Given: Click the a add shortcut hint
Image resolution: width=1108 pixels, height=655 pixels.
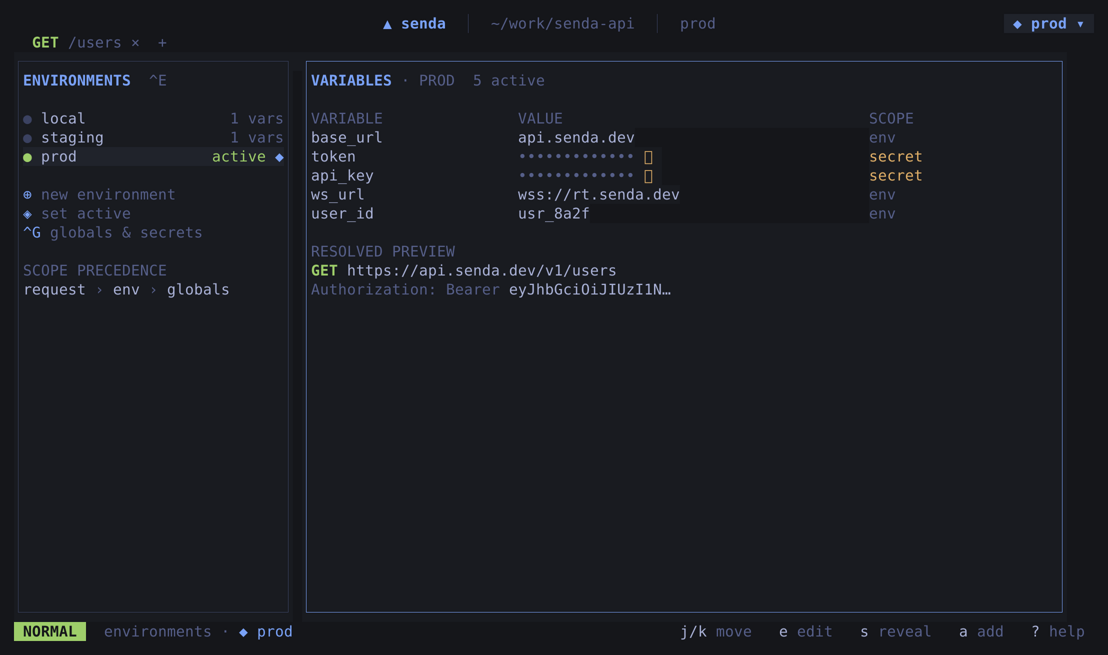Looking at the screenshot, I should pyautogui.click(x=981, y=632).
